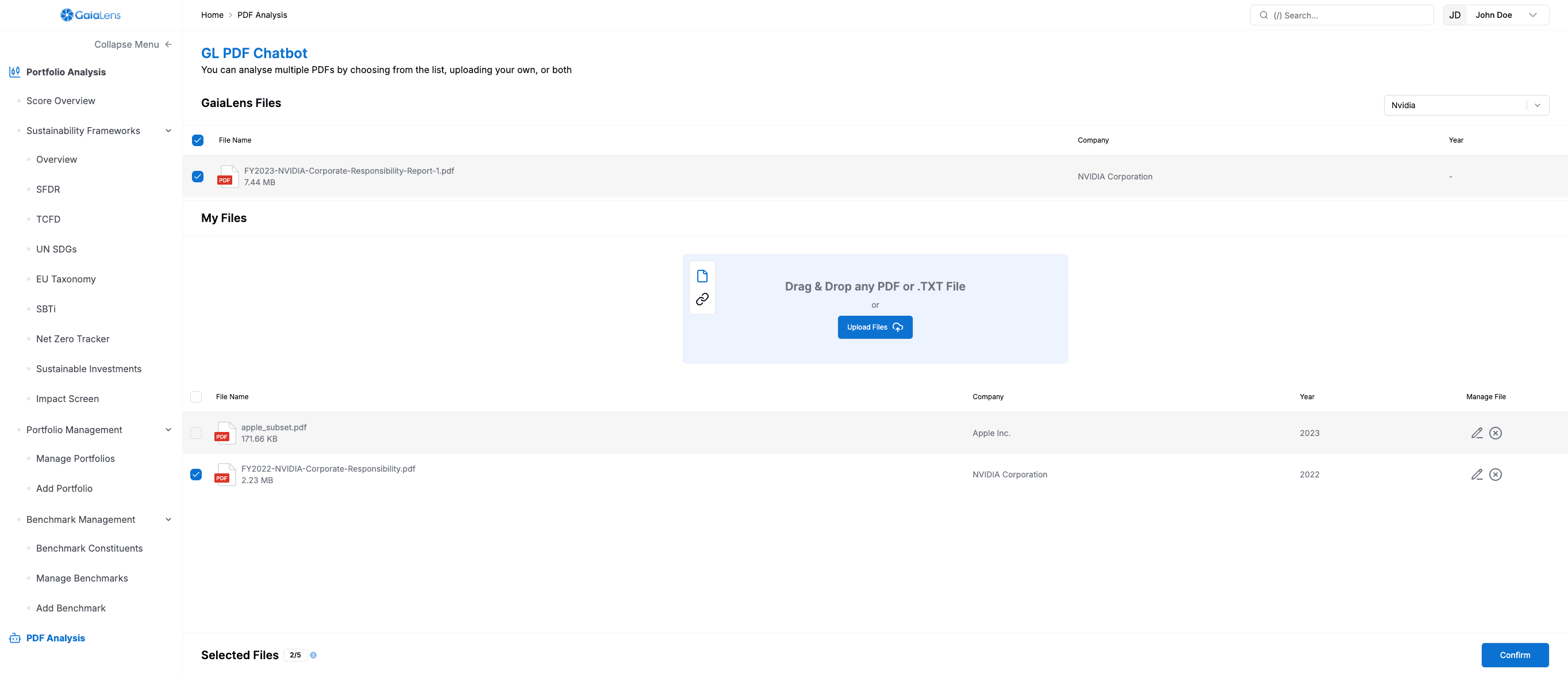Click the GaiaLens logo
Screen dimensions: 1568x677
click(91, 14)
